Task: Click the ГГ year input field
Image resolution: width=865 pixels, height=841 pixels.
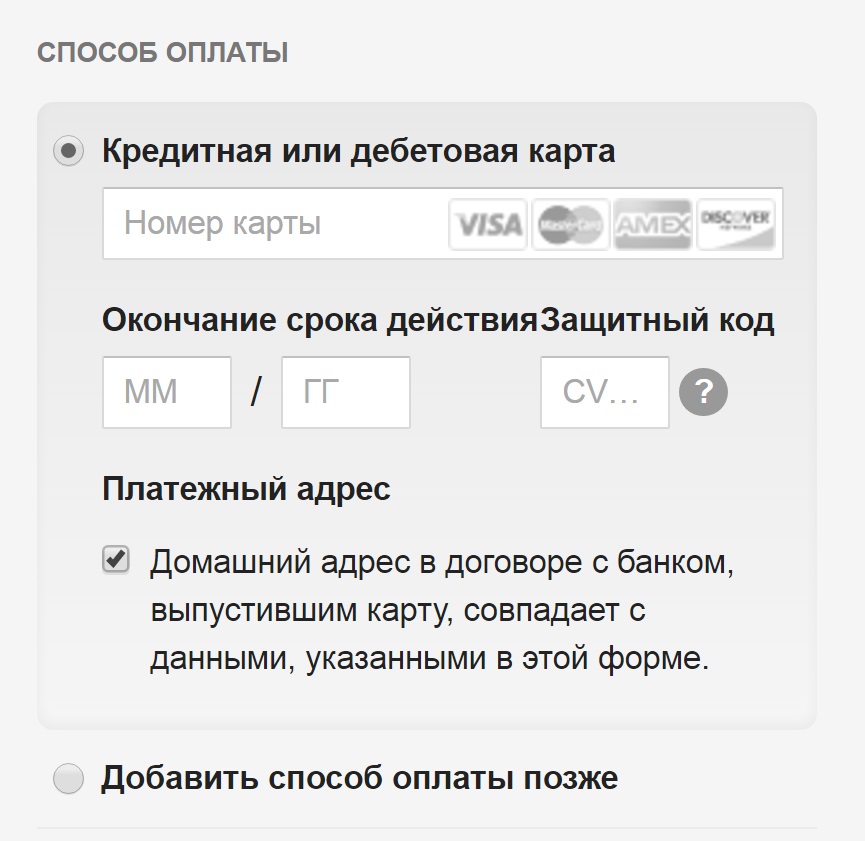Action: point(345,392)
